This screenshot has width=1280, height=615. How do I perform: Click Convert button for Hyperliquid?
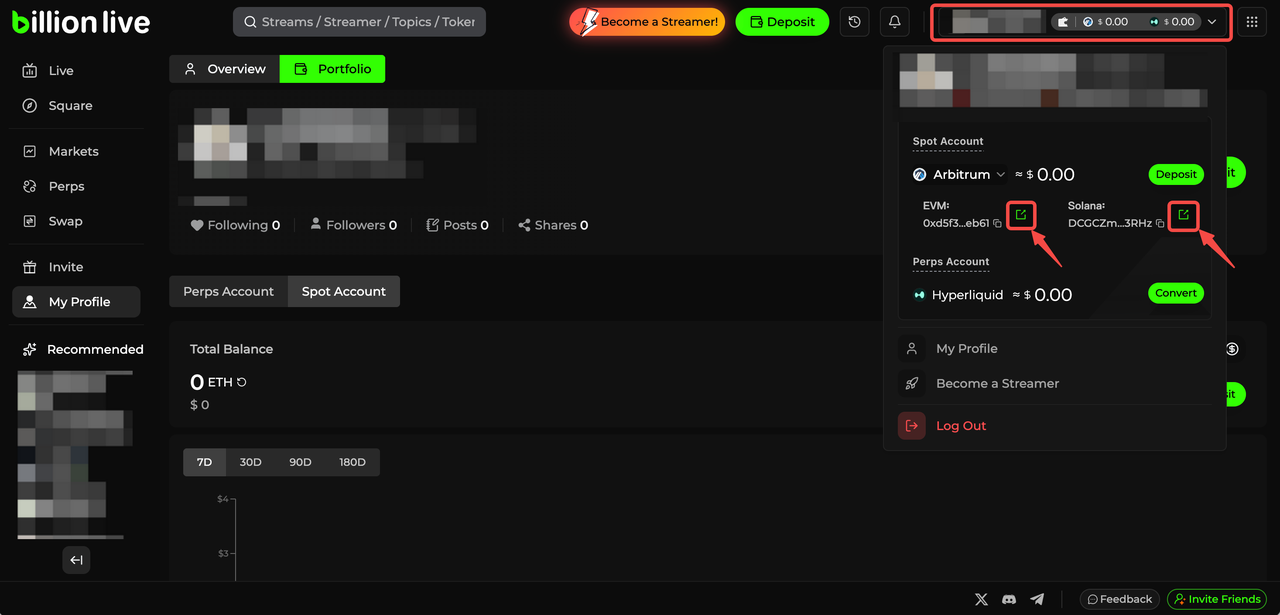(1175, 293)
